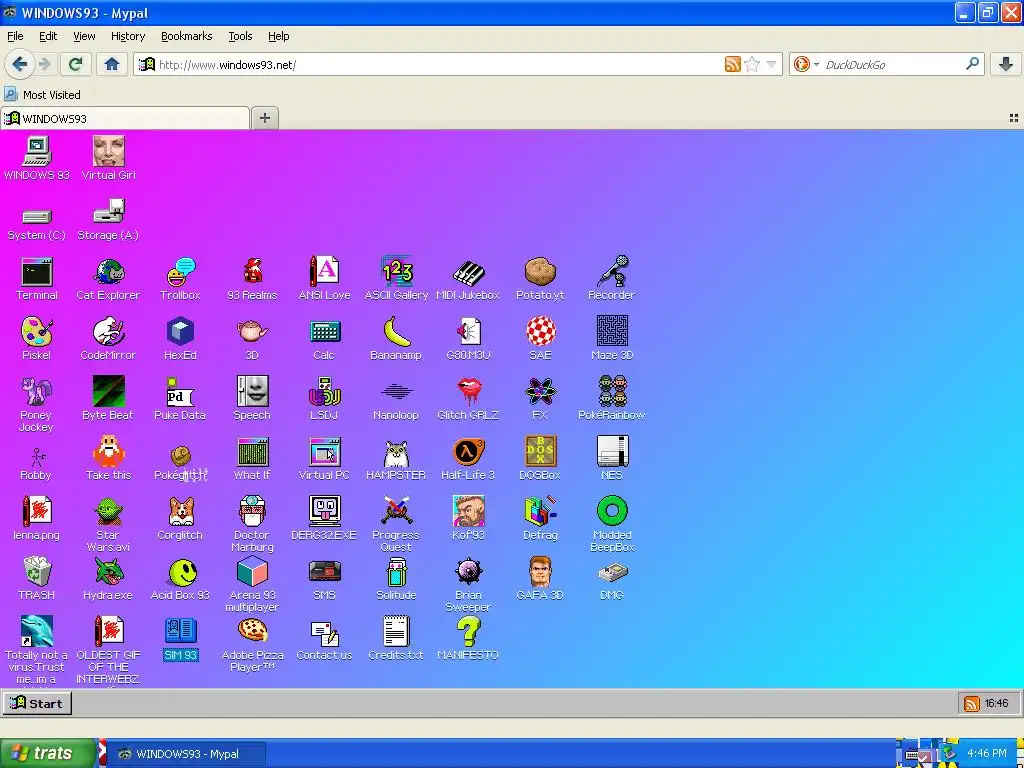1024x768 pixels.
Task: Open the File menu
Action: click(x=15, y=36)
